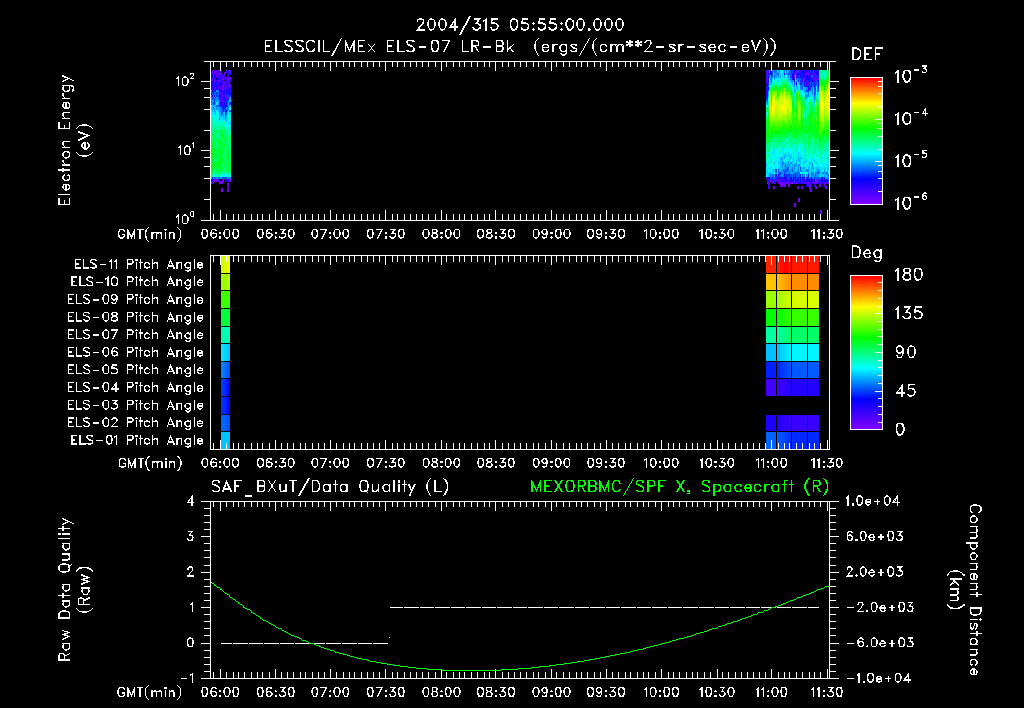Image resolution: width=1024 pixels, height=708 pixels.
Task: Select the ELS-04 Pitch Angle row label
Action: click(x=135, y=387)
